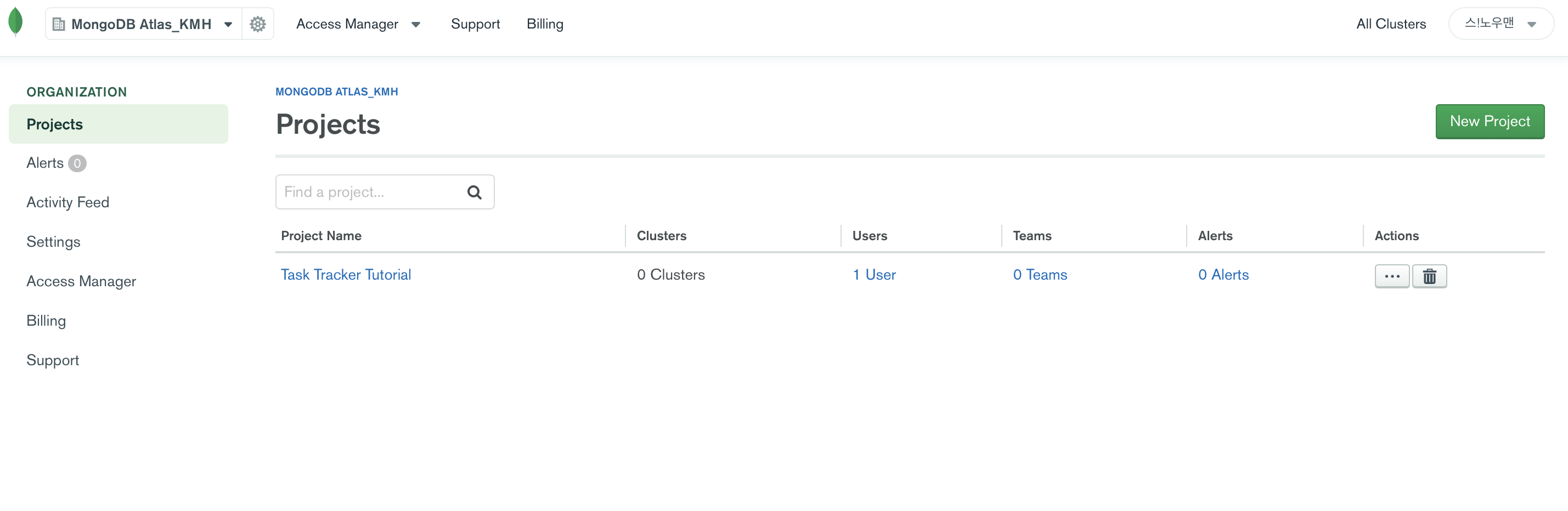Viewport: 1568px width, 511px height.
Task: Open organization settings gear icon
Action: (258, 24)
